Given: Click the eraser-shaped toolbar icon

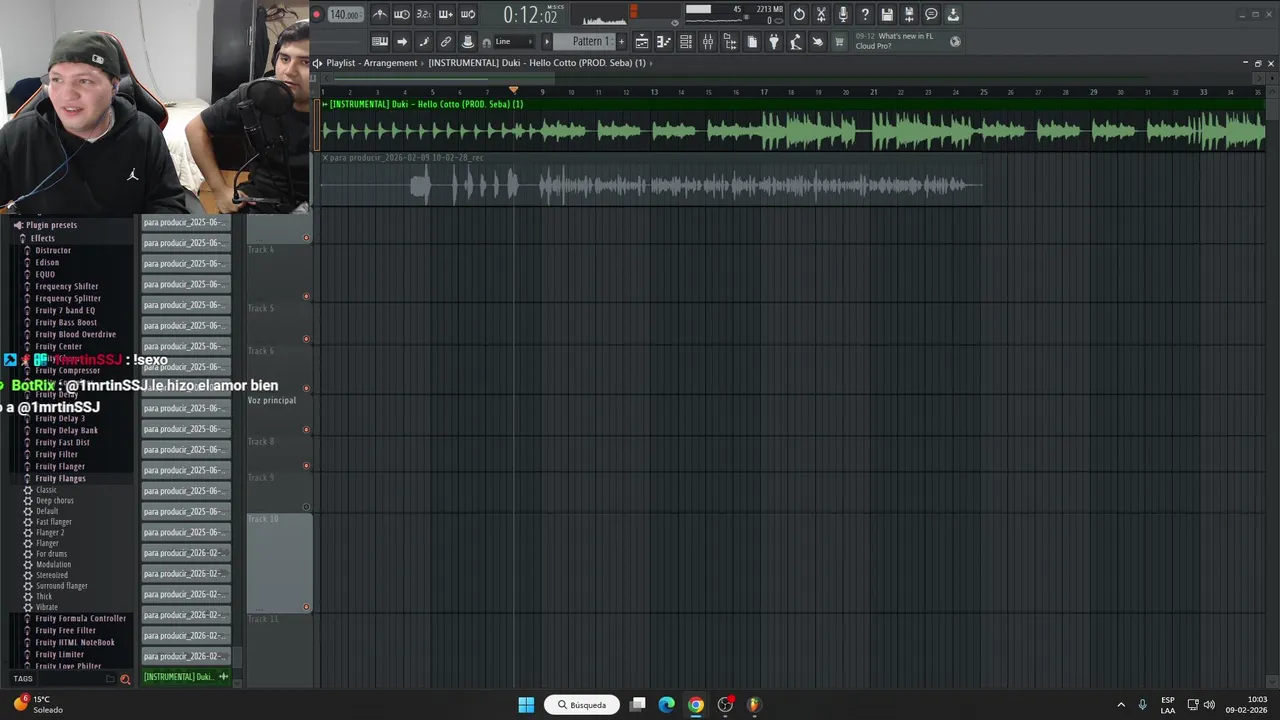Looking at the screenshot, I should (818, 41).
